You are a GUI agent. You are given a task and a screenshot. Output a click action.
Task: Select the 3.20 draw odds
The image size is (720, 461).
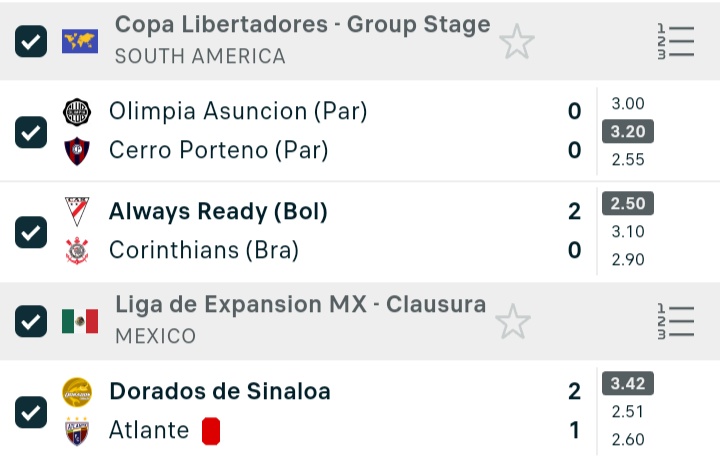click(x=628, y=132)
